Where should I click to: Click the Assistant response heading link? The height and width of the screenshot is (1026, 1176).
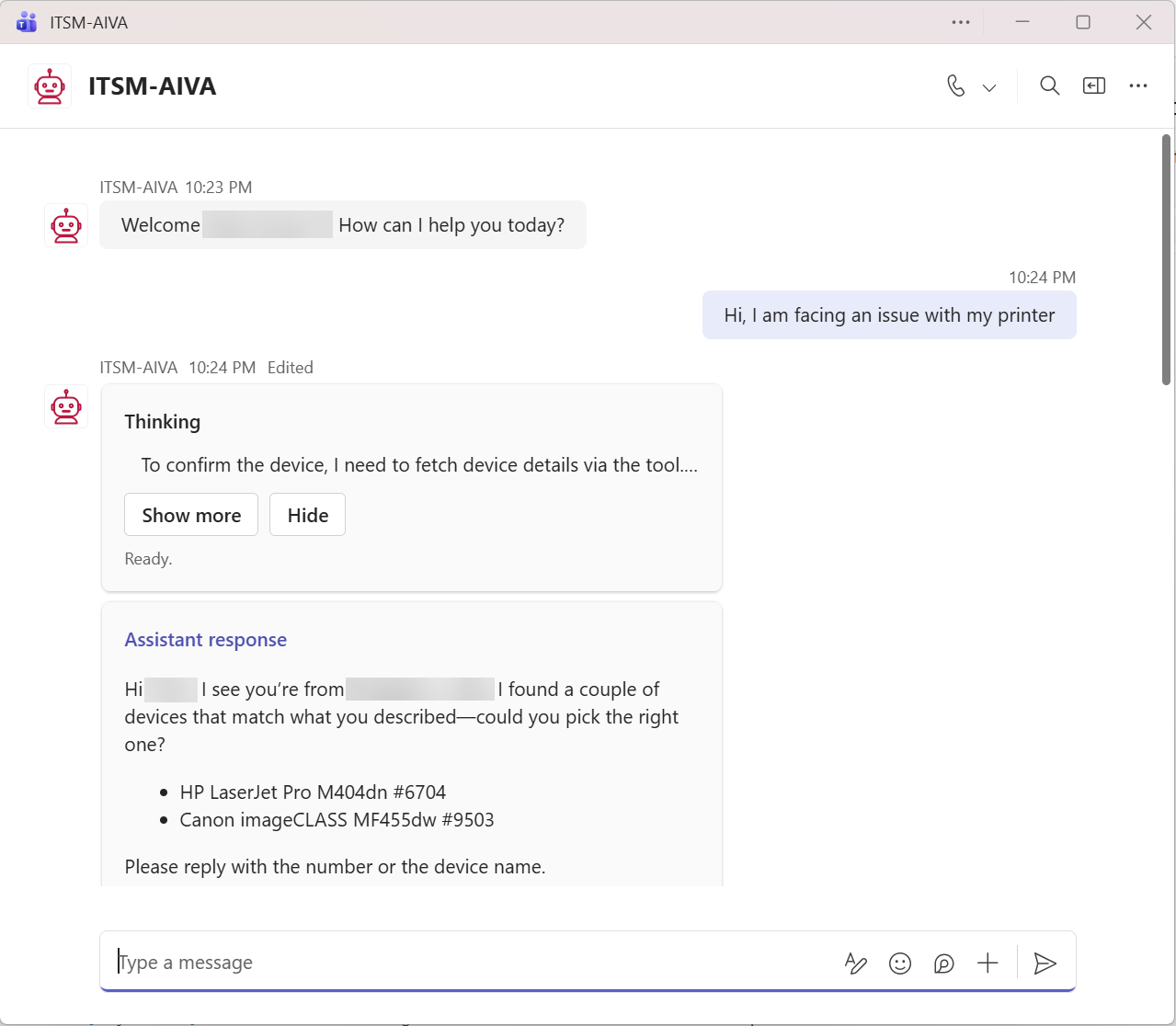coord(205,640)
